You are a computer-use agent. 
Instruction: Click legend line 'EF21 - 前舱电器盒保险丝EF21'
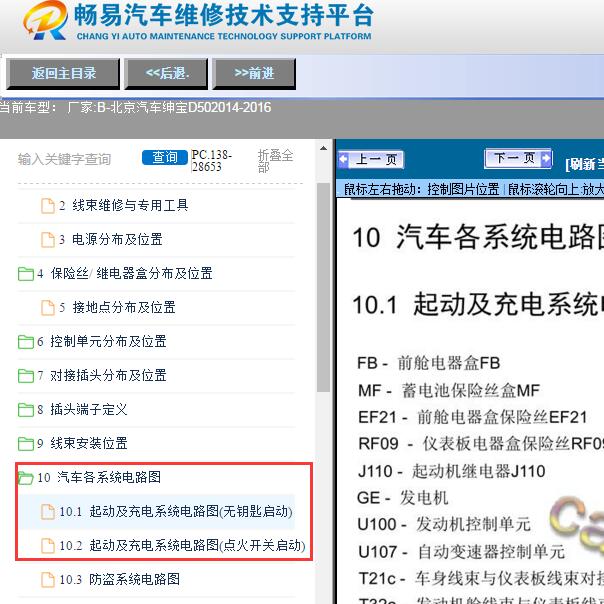[x=472, y=417]
